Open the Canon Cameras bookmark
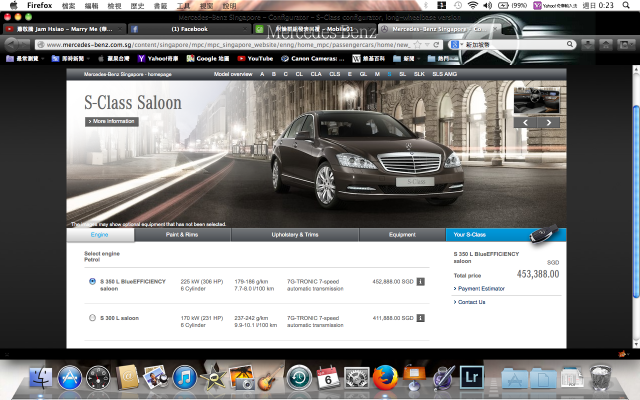The height and width of the screenshot is (400, 640). pyautogui.click(x=313, y=59)
